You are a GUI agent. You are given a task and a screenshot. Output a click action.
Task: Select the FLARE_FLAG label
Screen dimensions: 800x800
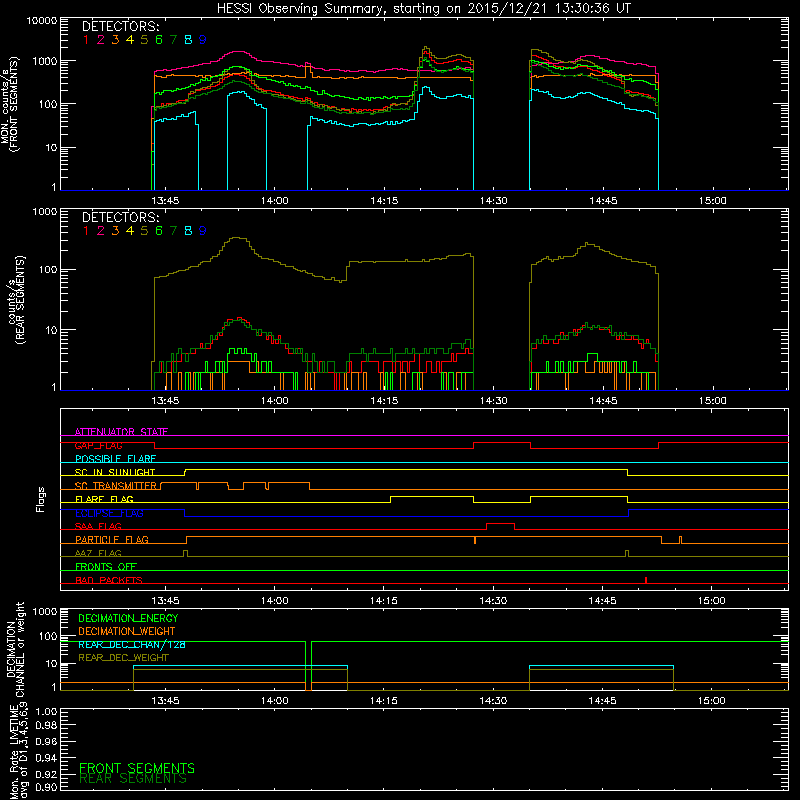104,499
